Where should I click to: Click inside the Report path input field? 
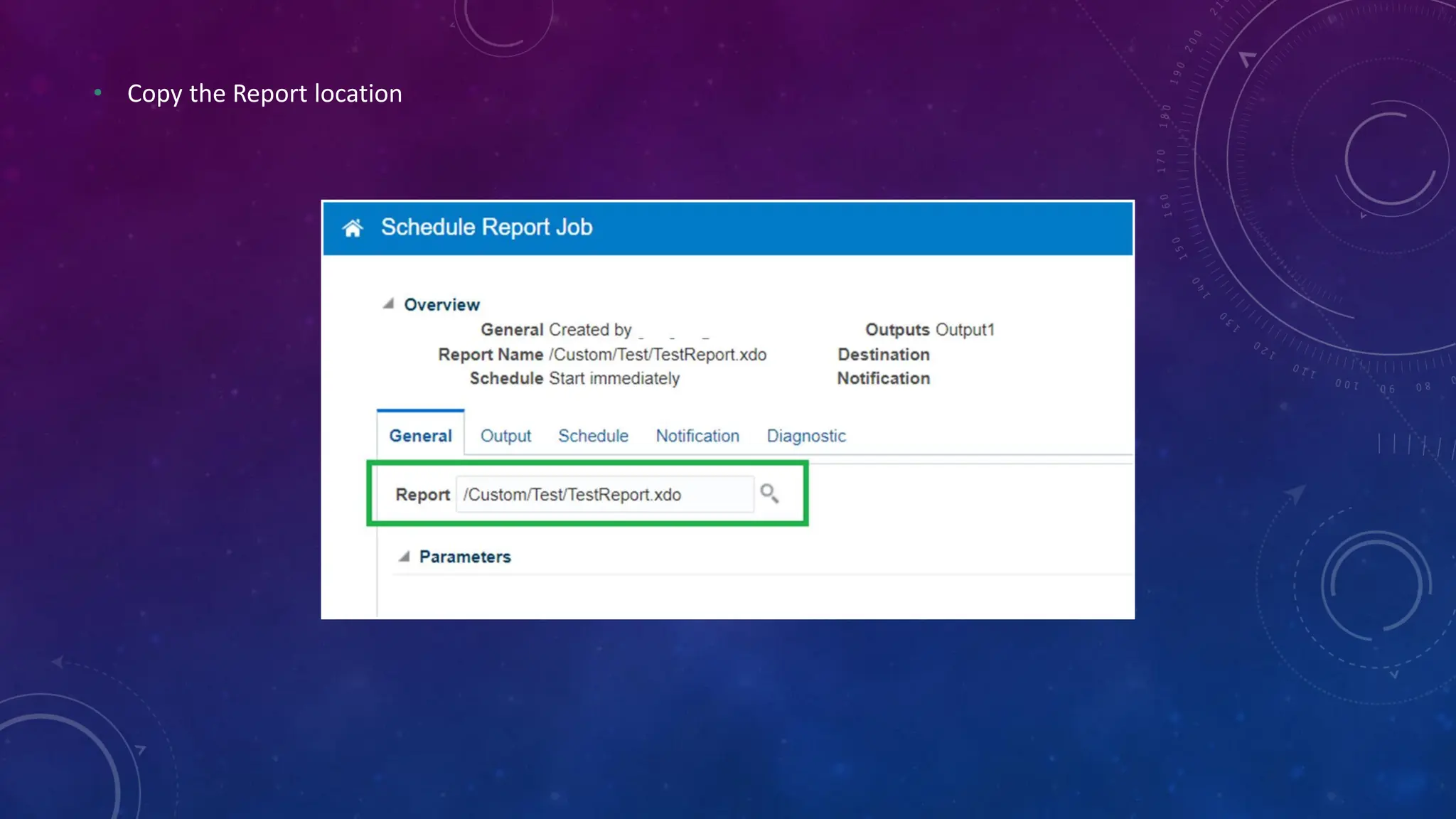(604, 495)
